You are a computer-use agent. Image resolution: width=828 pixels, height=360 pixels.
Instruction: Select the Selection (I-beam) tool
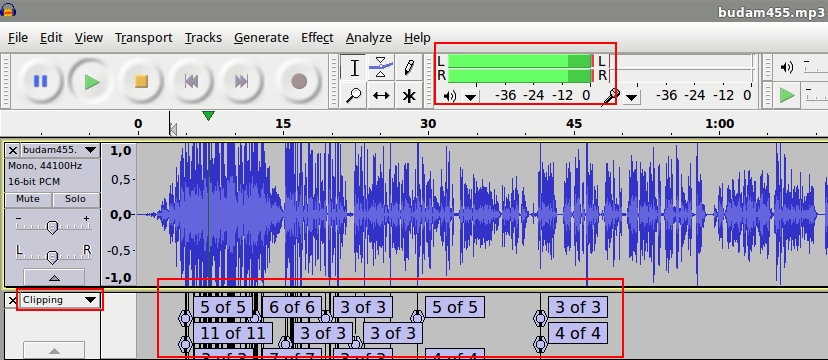coord(354,68)
